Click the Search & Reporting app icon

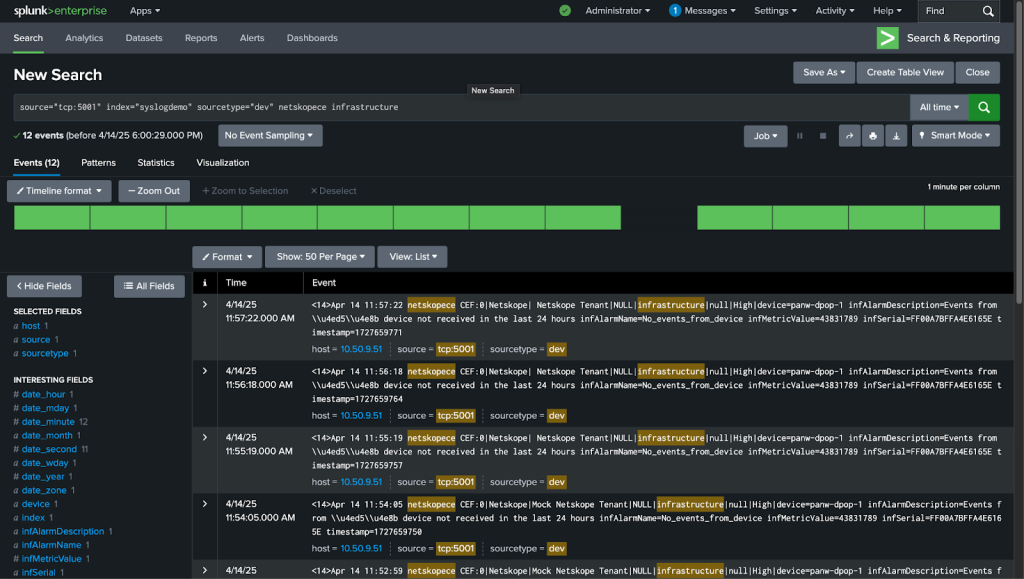[x=888, y=38]
